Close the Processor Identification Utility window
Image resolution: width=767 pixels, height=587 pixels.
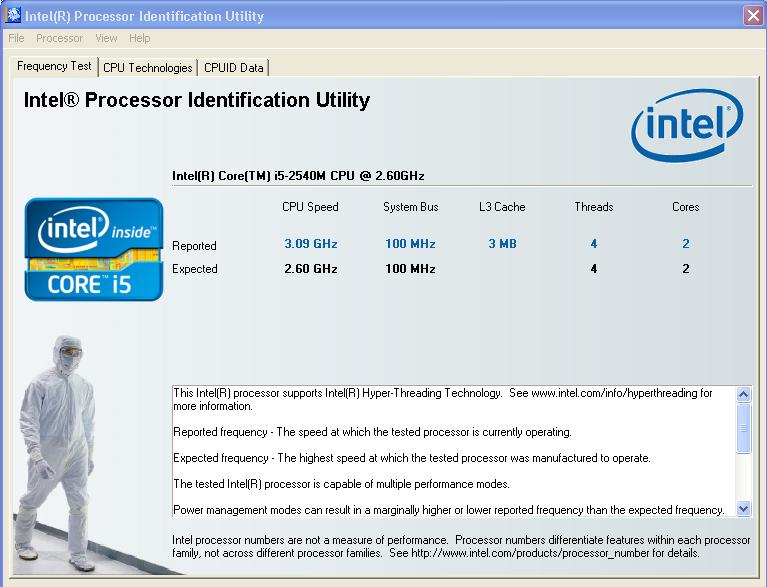click(x=753, y=15)
